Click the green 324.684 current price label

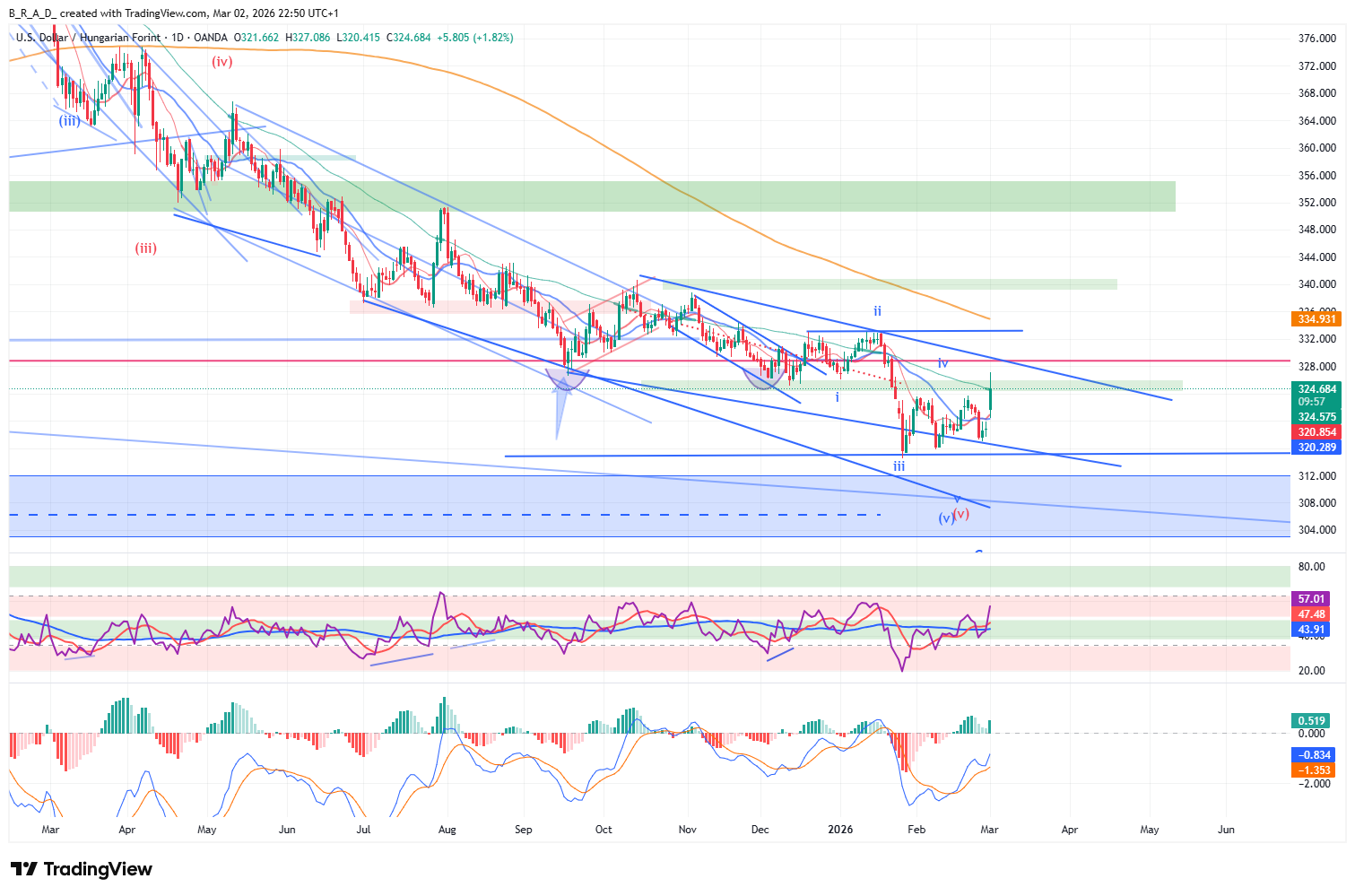pos(1316,389)
